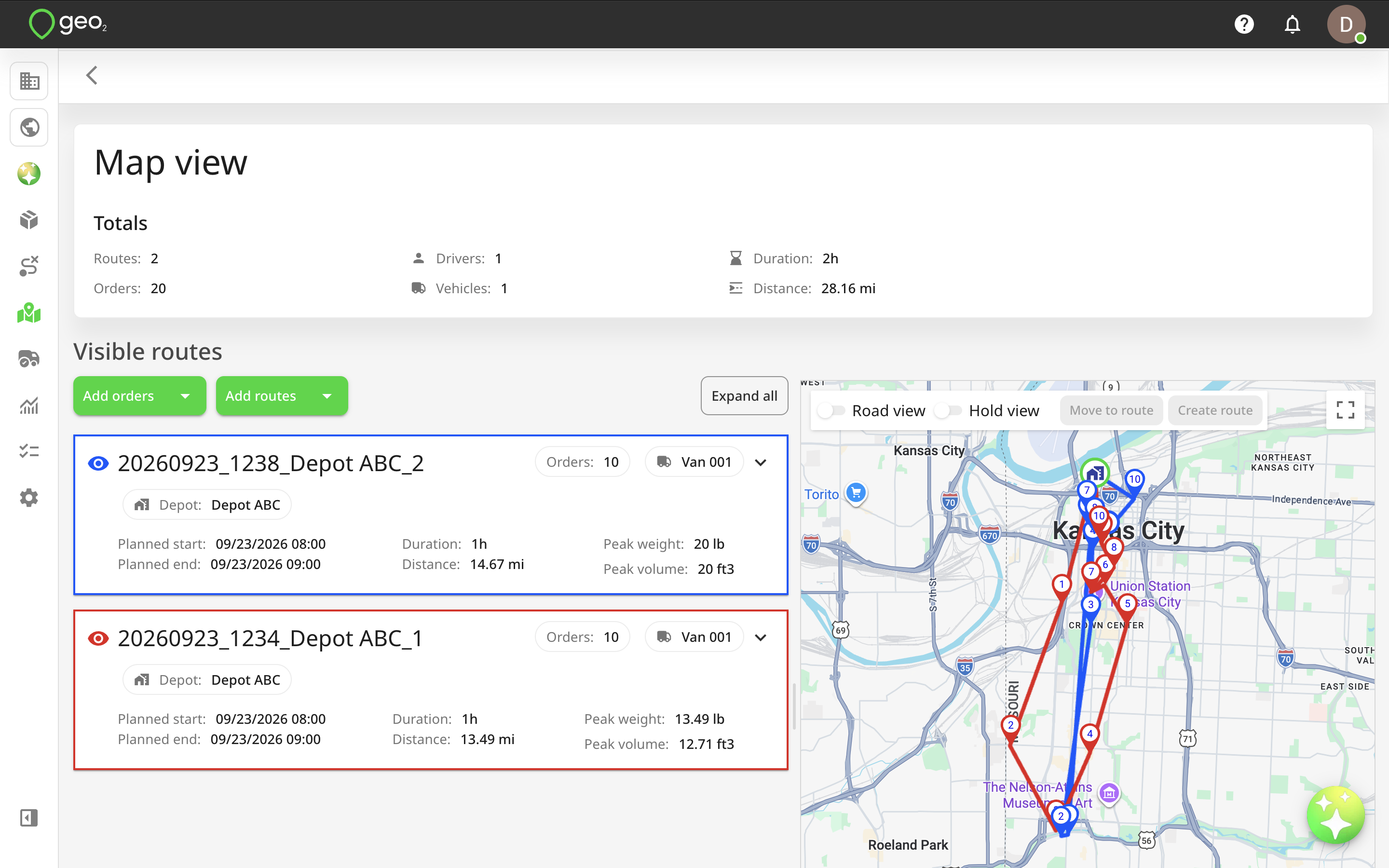Image resolution: width=1389 pixels, height=868 pixels.
Task: Open the vehicles truck sidebar icon
Action: point(29,359)
